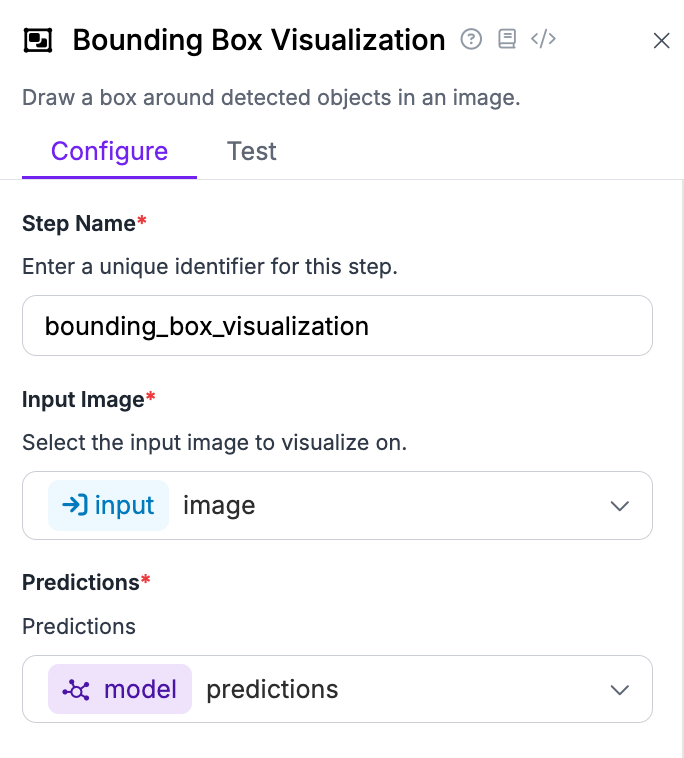This screenshot has height=758, width=684.
Task: Click the node icon in the model badge
Action: click(76, 689)
